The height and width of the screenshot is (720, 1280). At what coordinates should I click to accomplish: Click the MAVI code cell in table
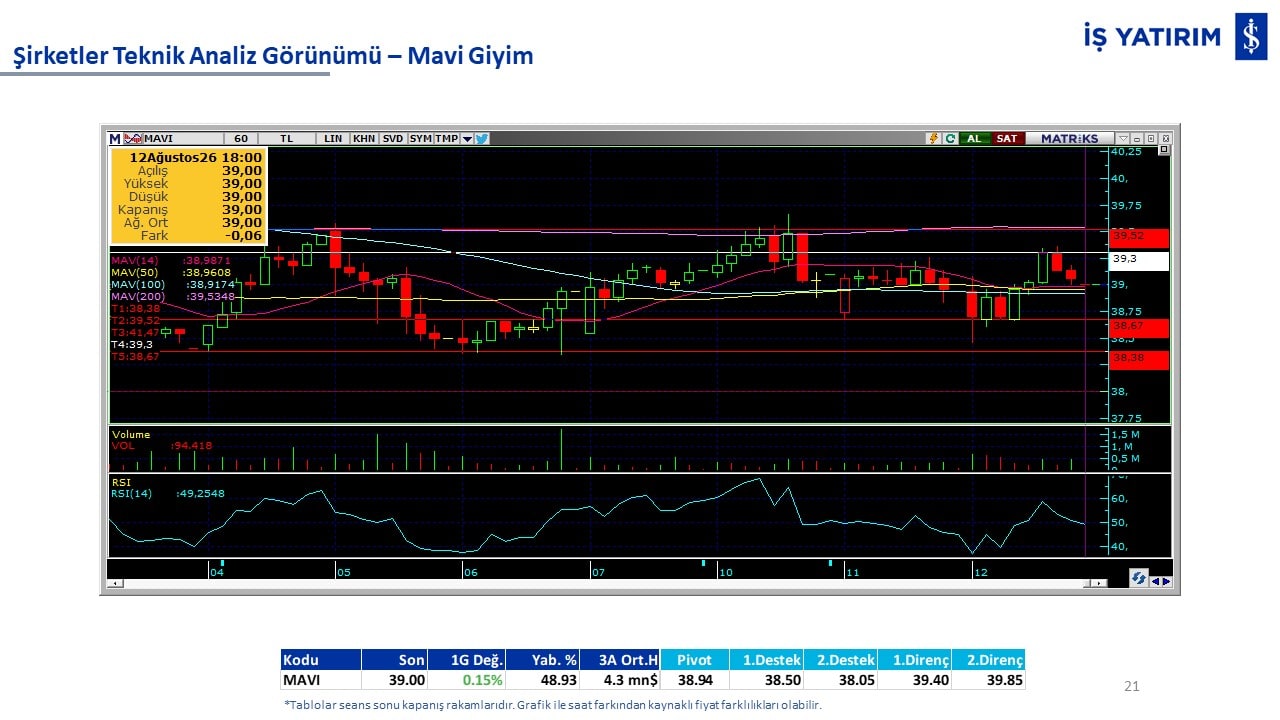tap(320, 680)
